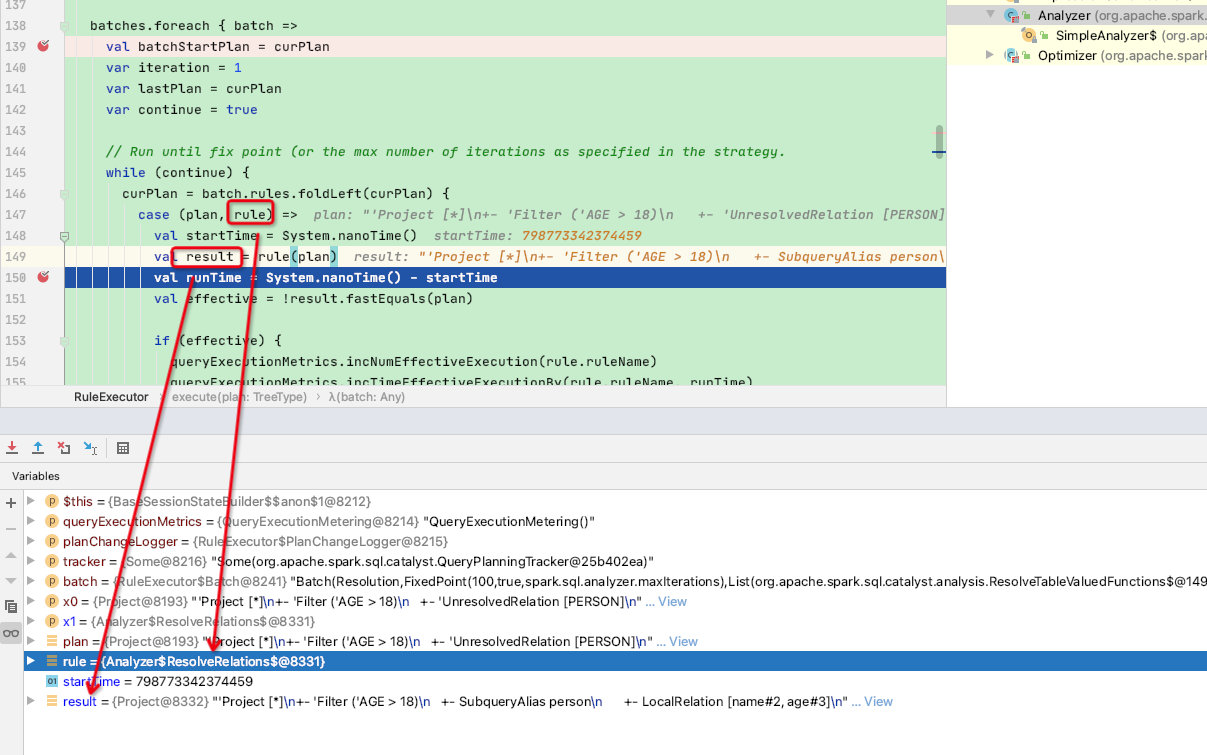
Task: Click the RuleExecutor breadcrumb
Action: (111, 397)
